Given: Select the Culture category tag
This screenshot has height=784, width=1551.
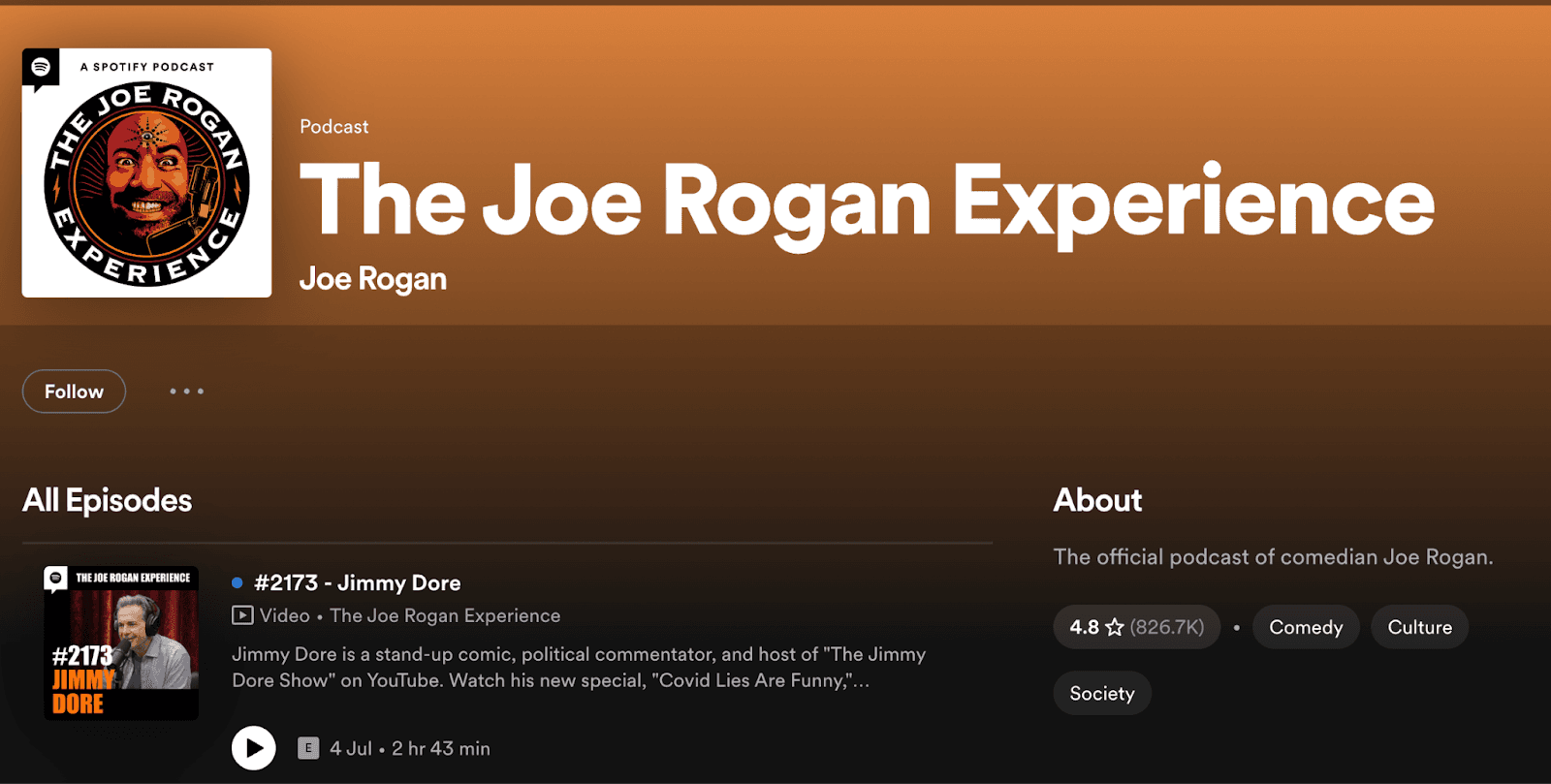Looking at the screenshot, I should [x=1420, y=627].
